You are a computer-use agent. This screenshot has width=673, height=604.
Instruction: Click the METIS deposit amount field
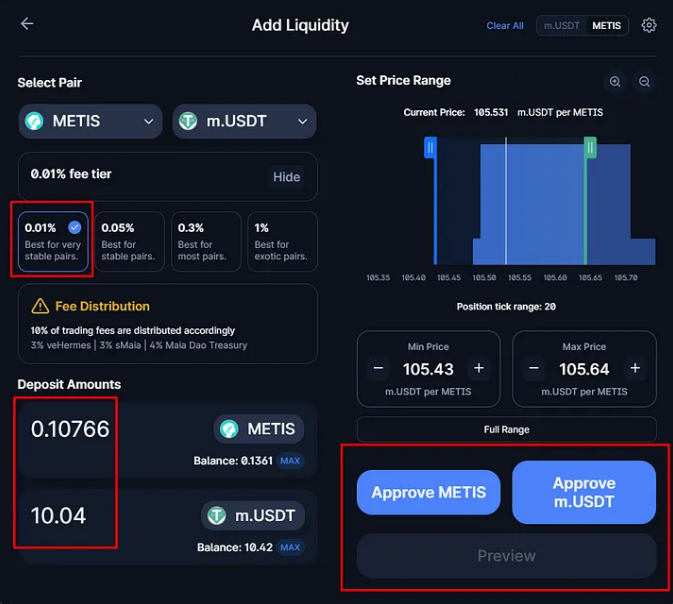click(x=70, y=429)
